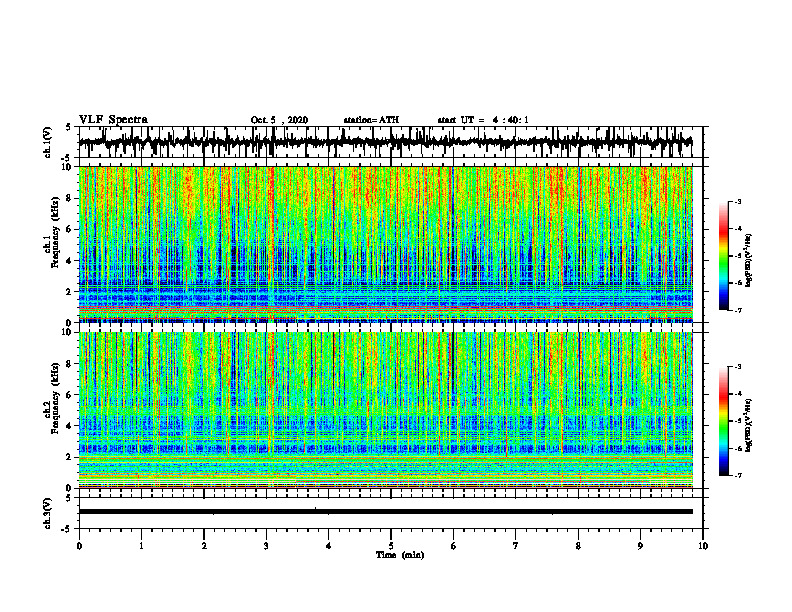Click the "ch.1(V)" waveform axis label
This screenshot has width=792, height=612.
pos(48,142)
